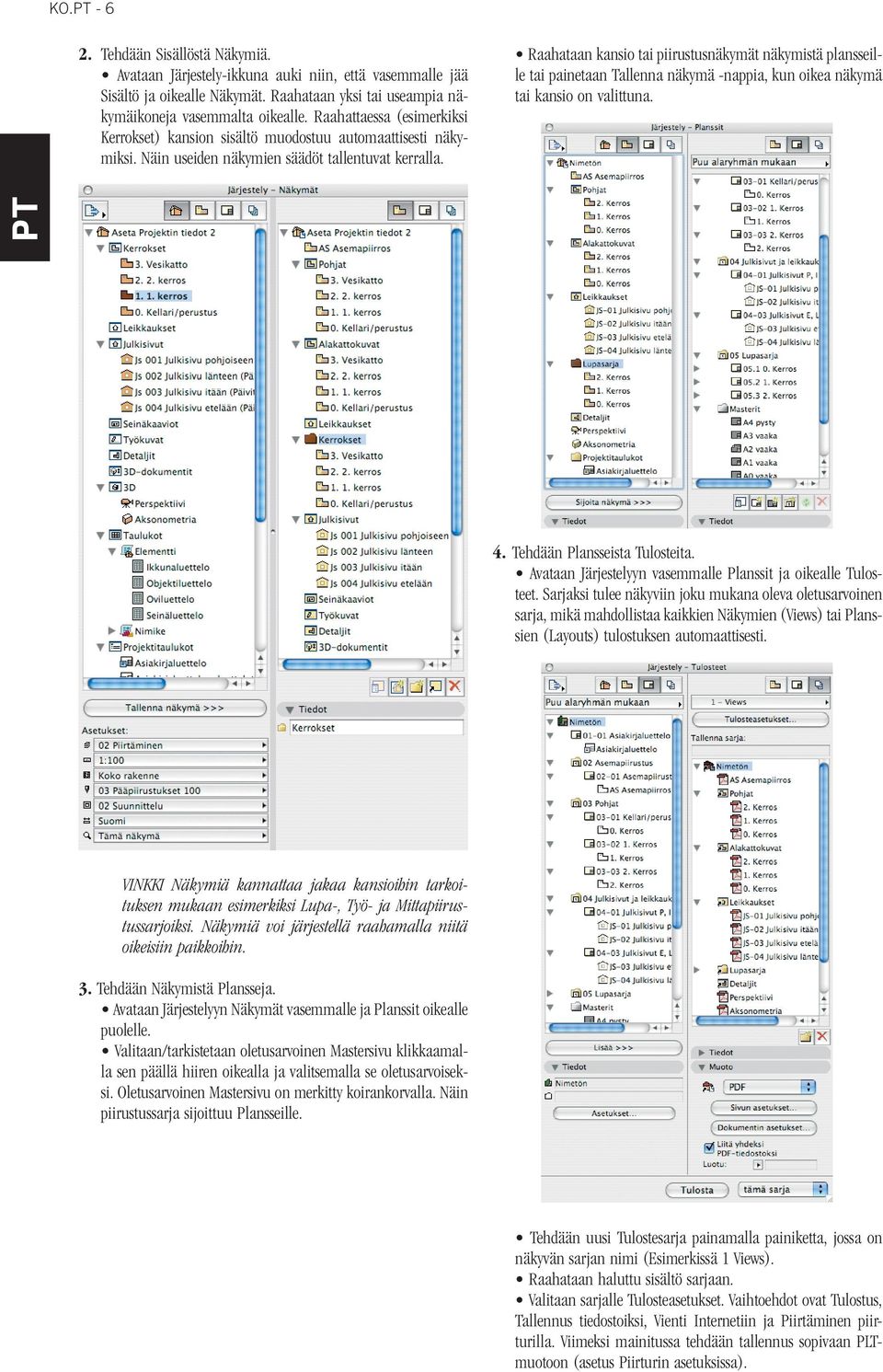The image size is (883, 1372).
Task: Collapse the Muoto section in Tulosteet window
Action: (702, 1067)
